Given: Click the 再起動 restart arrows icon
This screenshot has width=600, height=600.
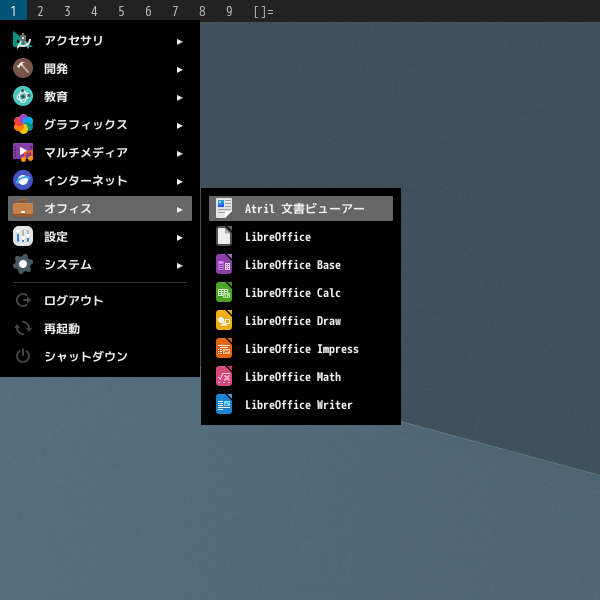Looking at the screenshot, I should [23, 328].
